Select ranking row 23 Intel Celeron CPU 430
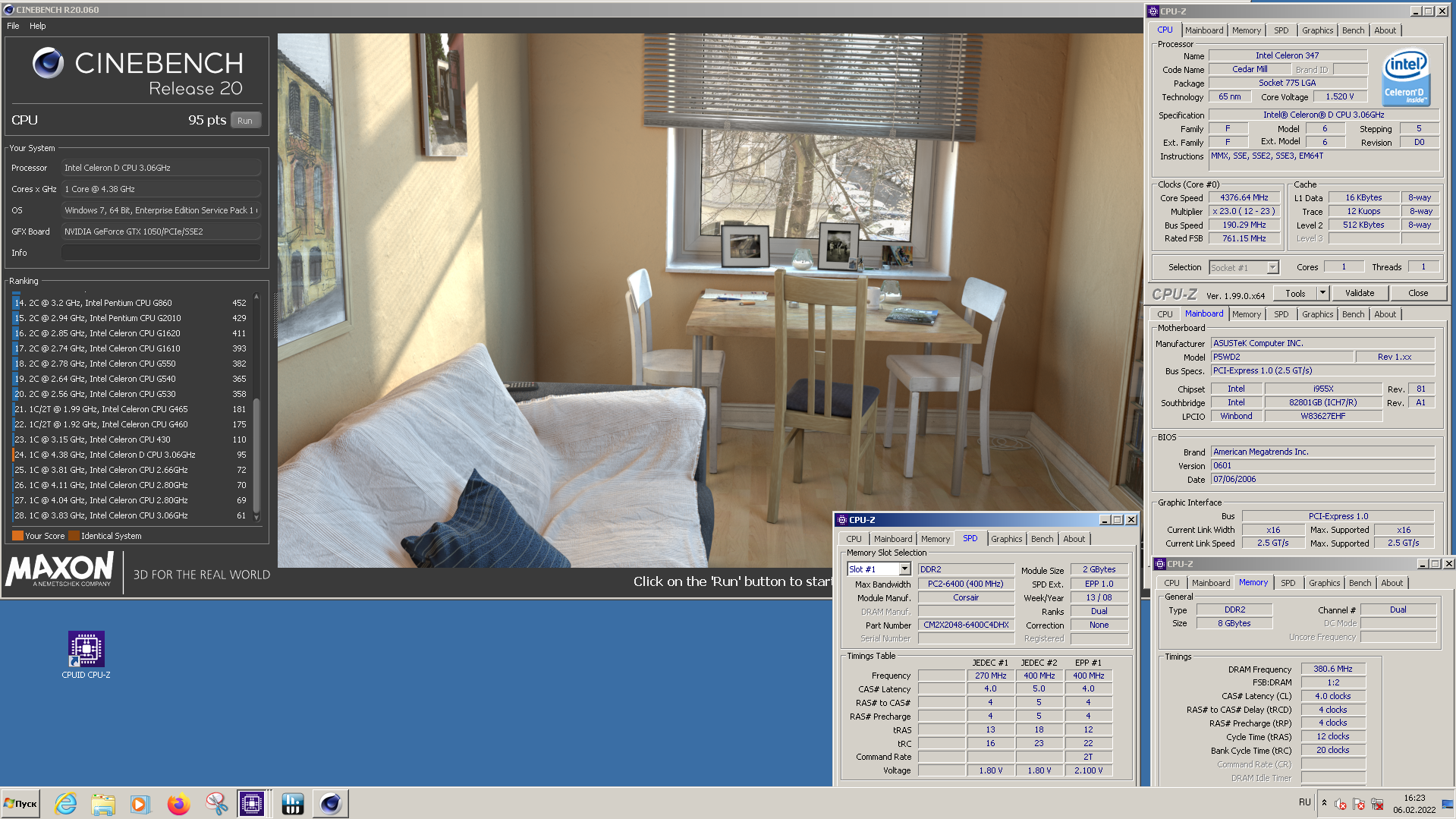The image size is (1456, 819). click(x=130, y=439)
